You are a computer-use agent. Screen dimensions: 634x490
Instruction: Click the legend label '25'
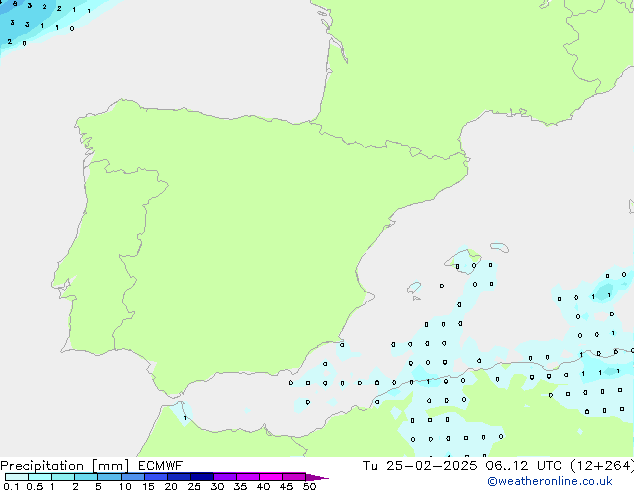[194, 486]
